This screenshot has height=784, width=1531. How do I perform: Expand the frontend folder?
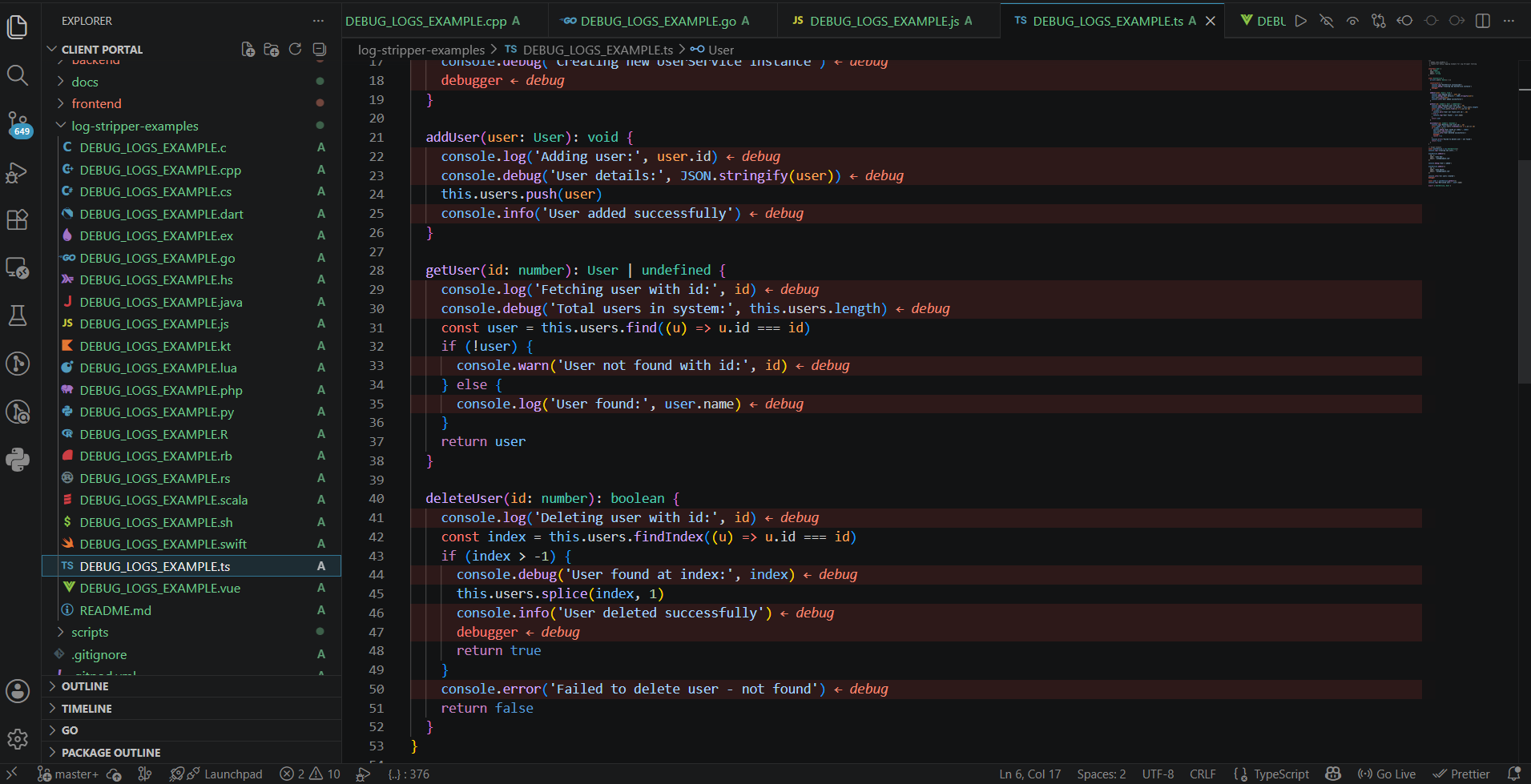click(x=96, y=103)
